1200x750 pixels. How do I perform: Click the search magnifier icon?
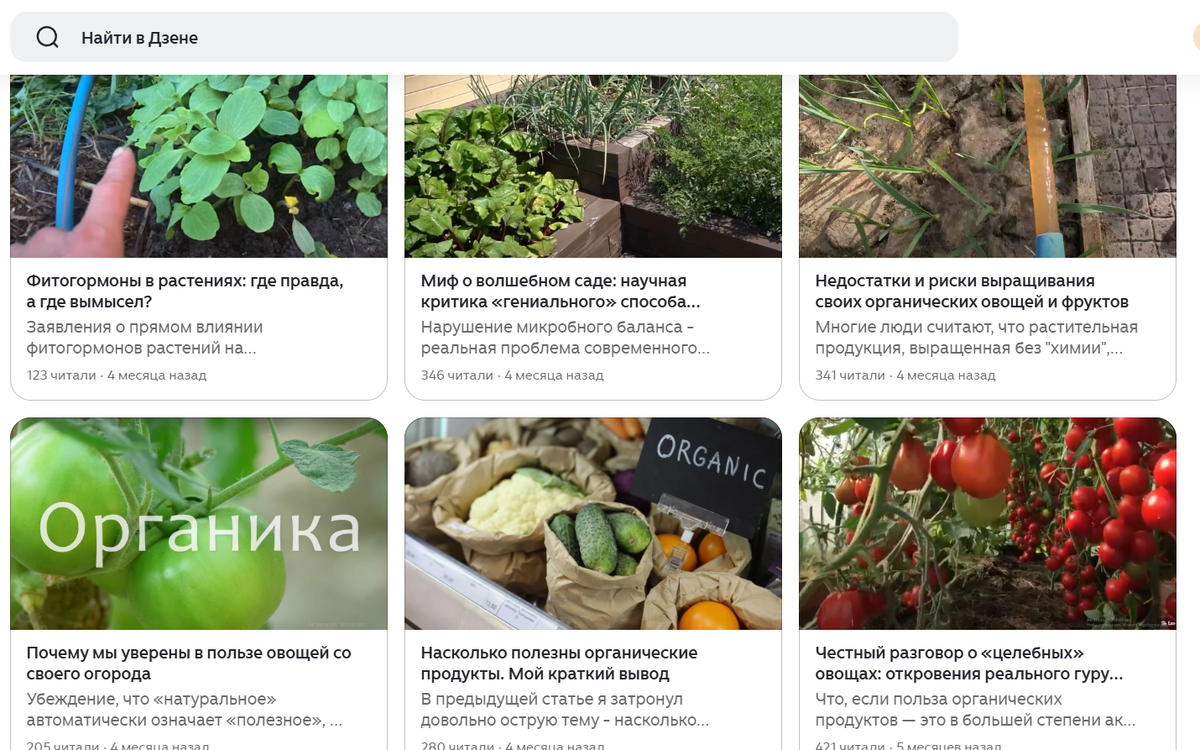(x=47, y=38)
